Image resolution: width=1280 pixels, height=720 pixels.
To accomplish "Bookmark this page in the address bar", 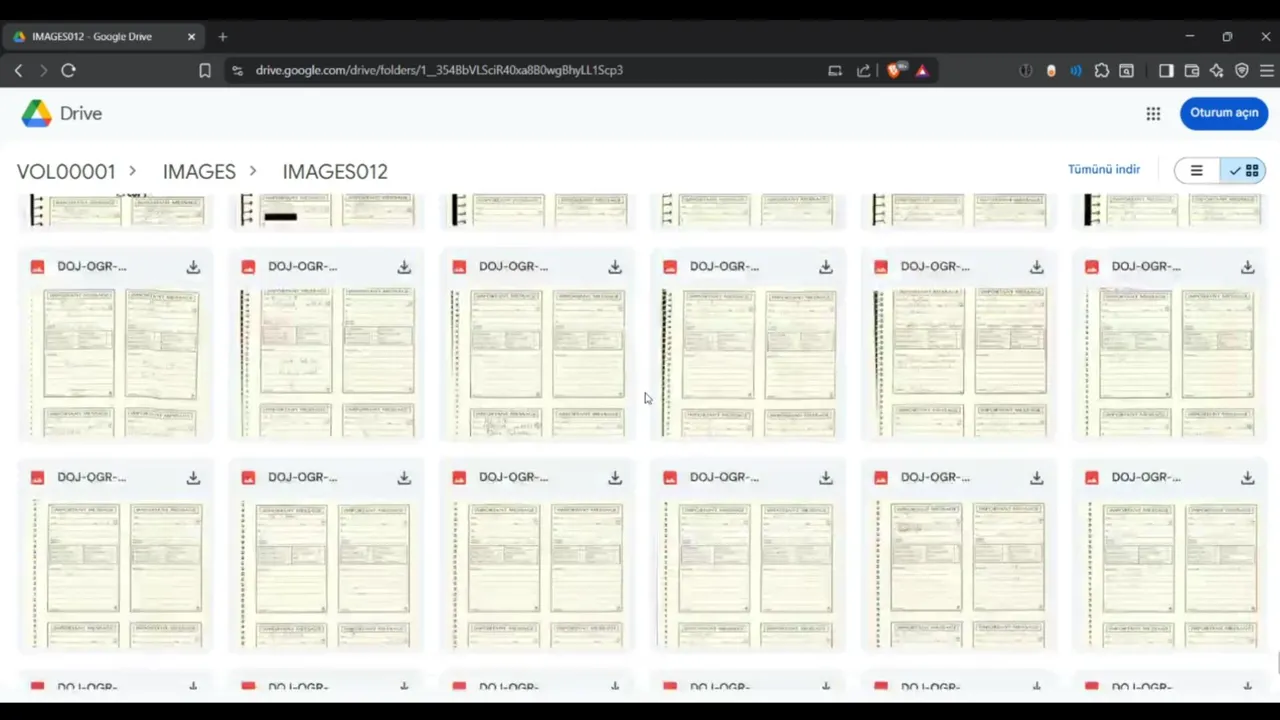I will 205,70.
